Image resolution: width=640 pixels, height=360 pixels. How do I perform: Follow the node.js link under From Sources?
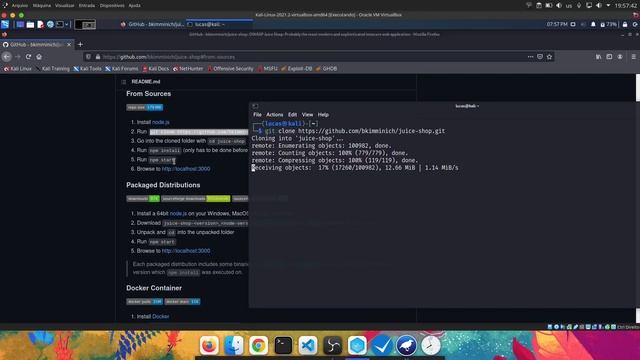coord(161,122)
